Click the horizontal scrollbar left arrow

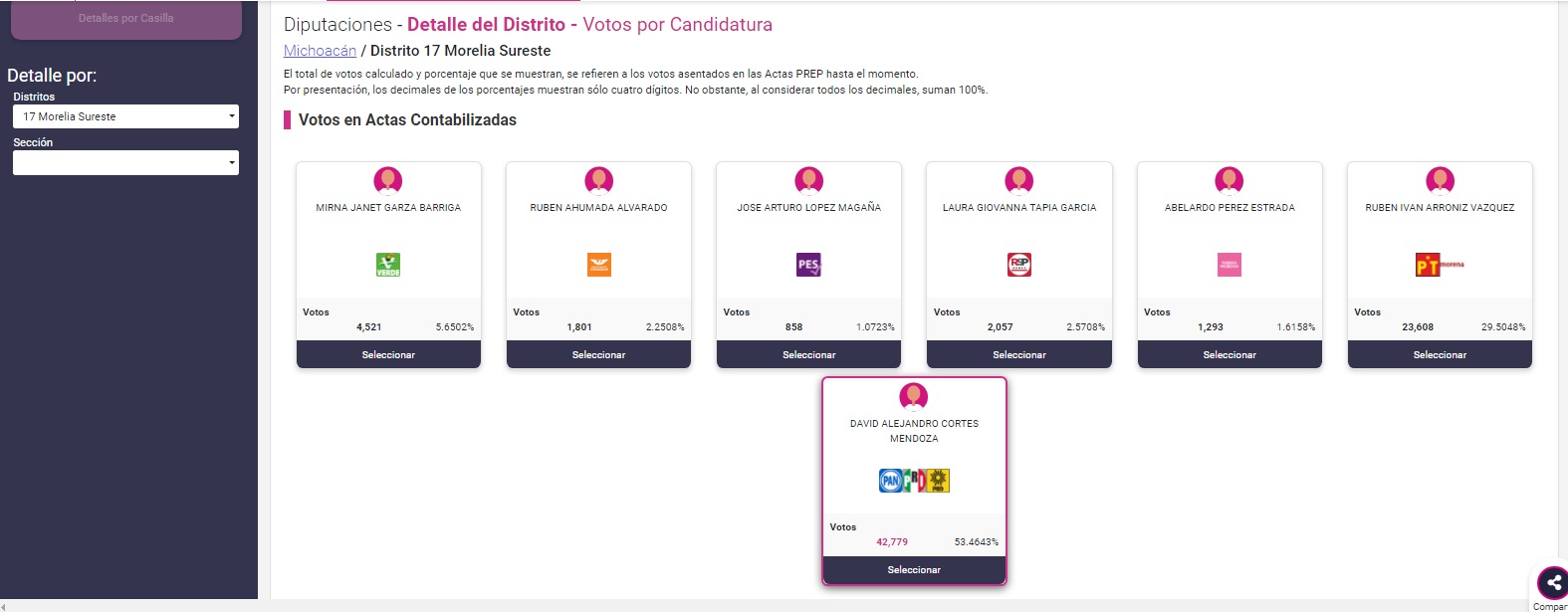click(x=4, y=606)
